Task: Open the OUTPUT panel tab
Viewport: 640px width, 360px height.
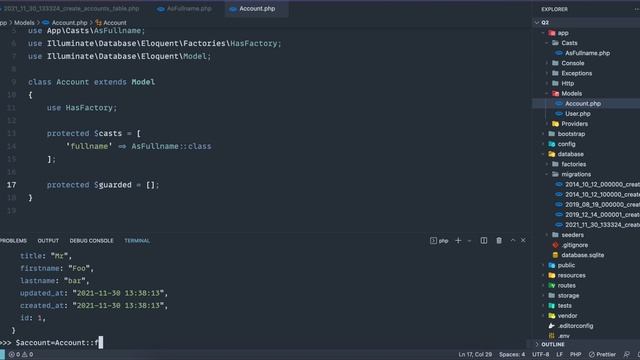Action: pos(48,241)
